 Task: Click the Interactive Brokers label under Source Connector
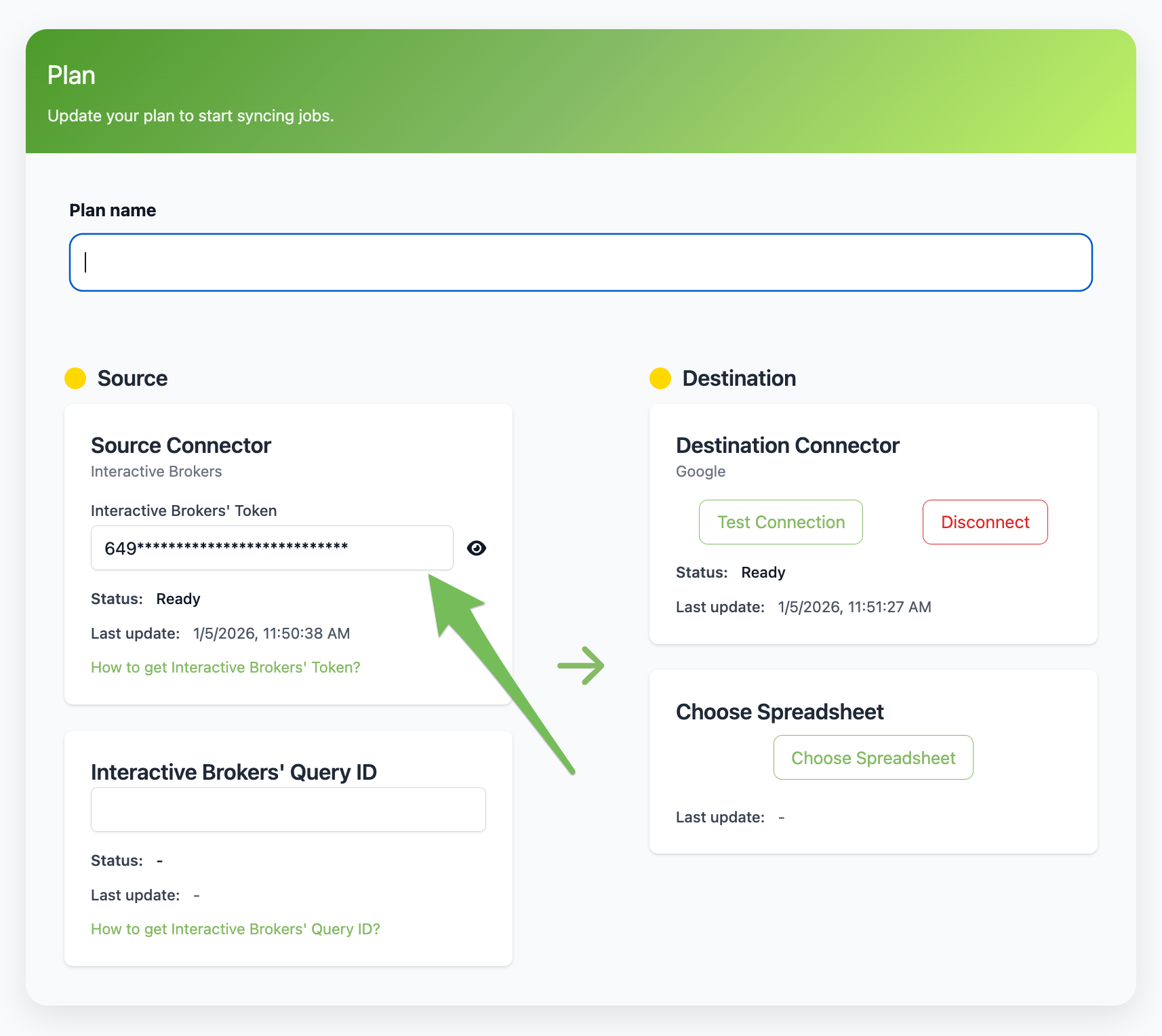[x=156, y=471]
